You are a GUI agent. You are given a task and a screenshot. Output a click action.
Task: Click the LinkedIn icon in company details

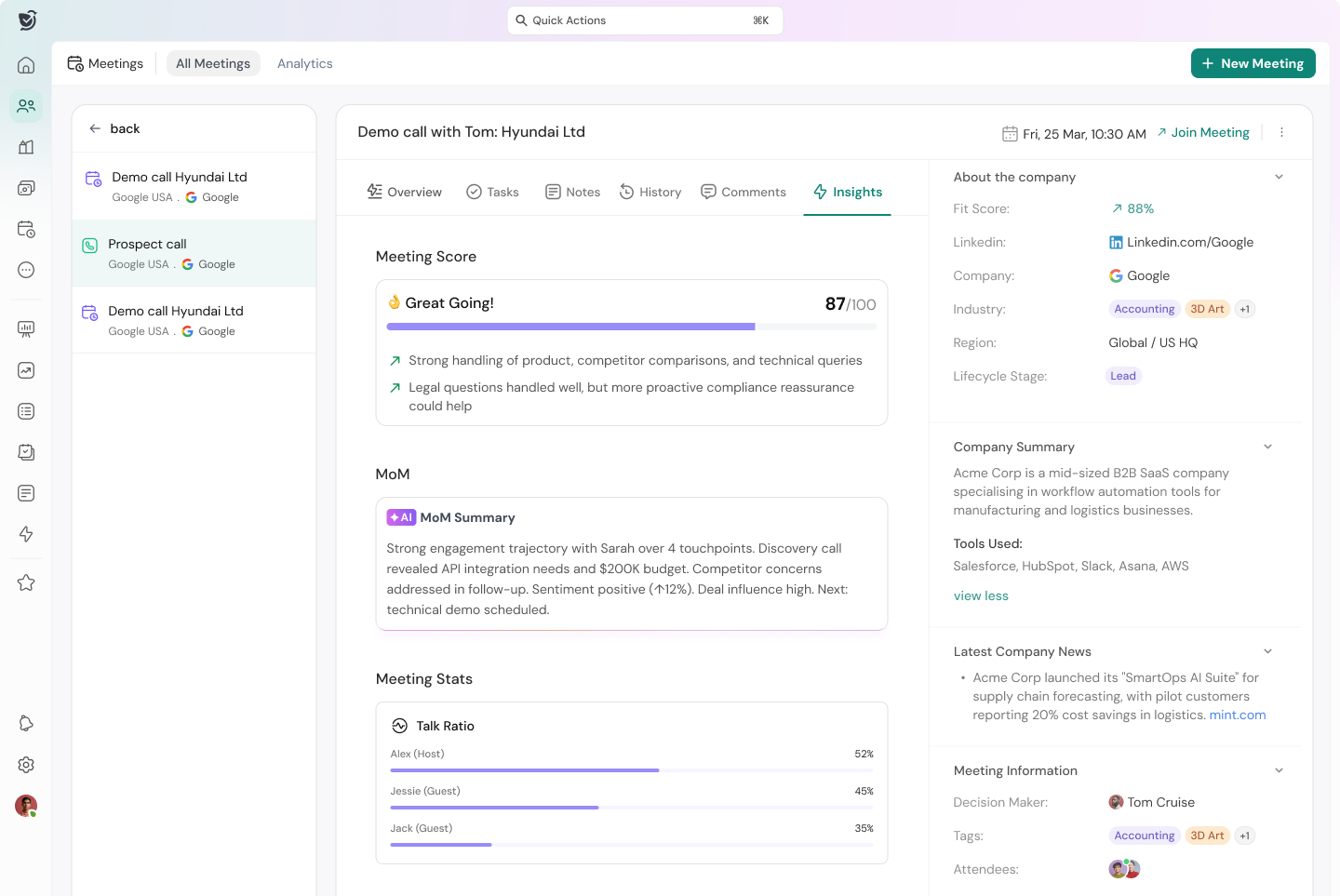tap(1116, 242)
